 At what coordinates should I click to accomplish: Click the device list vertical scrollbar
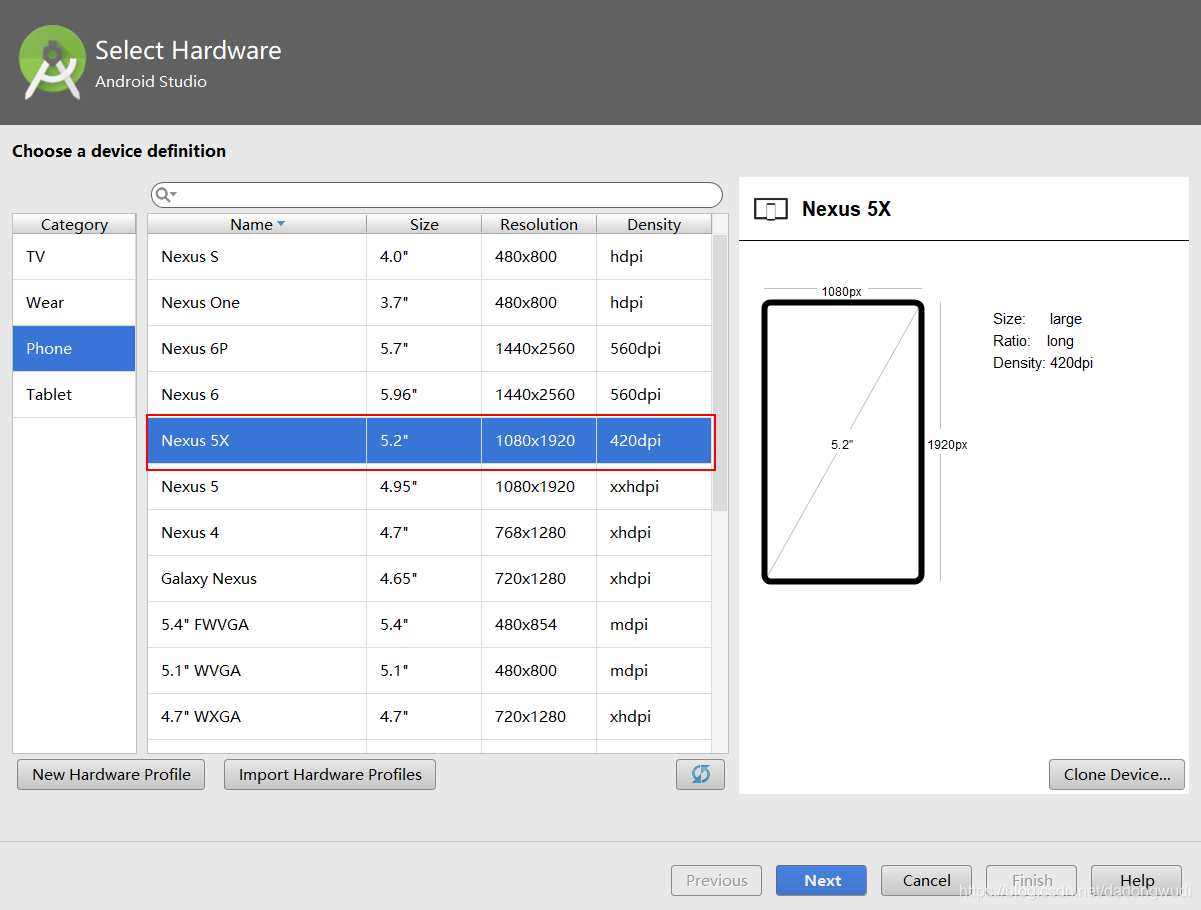tap(720, 373)
